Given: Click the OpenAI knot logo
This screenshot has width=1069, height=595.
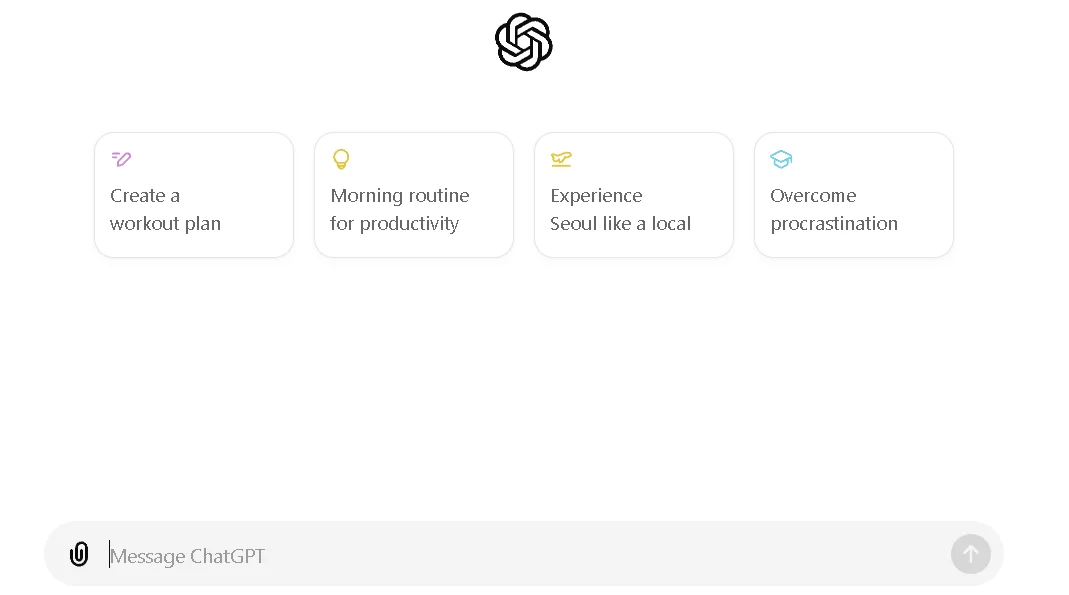Looking at the screenshot, I should 524,42.
